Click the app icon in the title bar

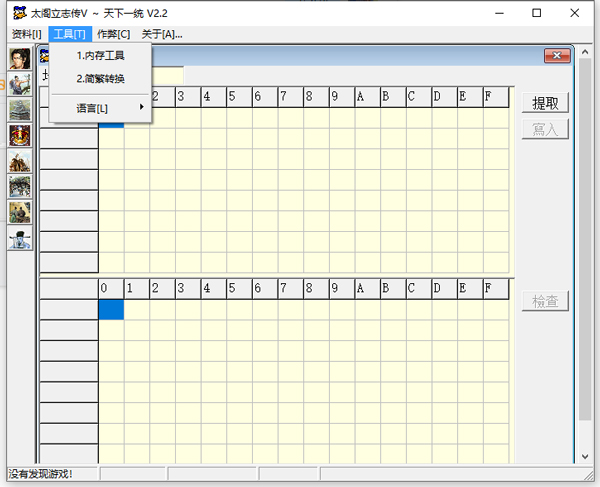[x=20, y=13]
